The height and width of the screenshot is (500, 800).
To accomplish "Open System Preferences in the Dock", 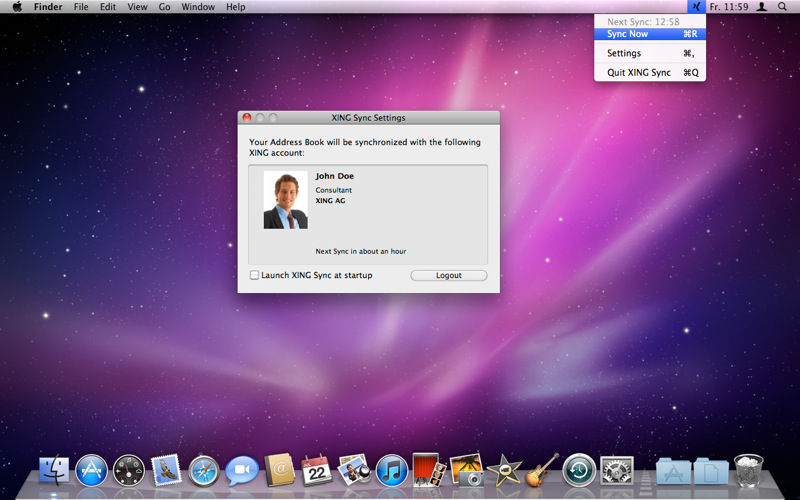I will coord(617,470).
